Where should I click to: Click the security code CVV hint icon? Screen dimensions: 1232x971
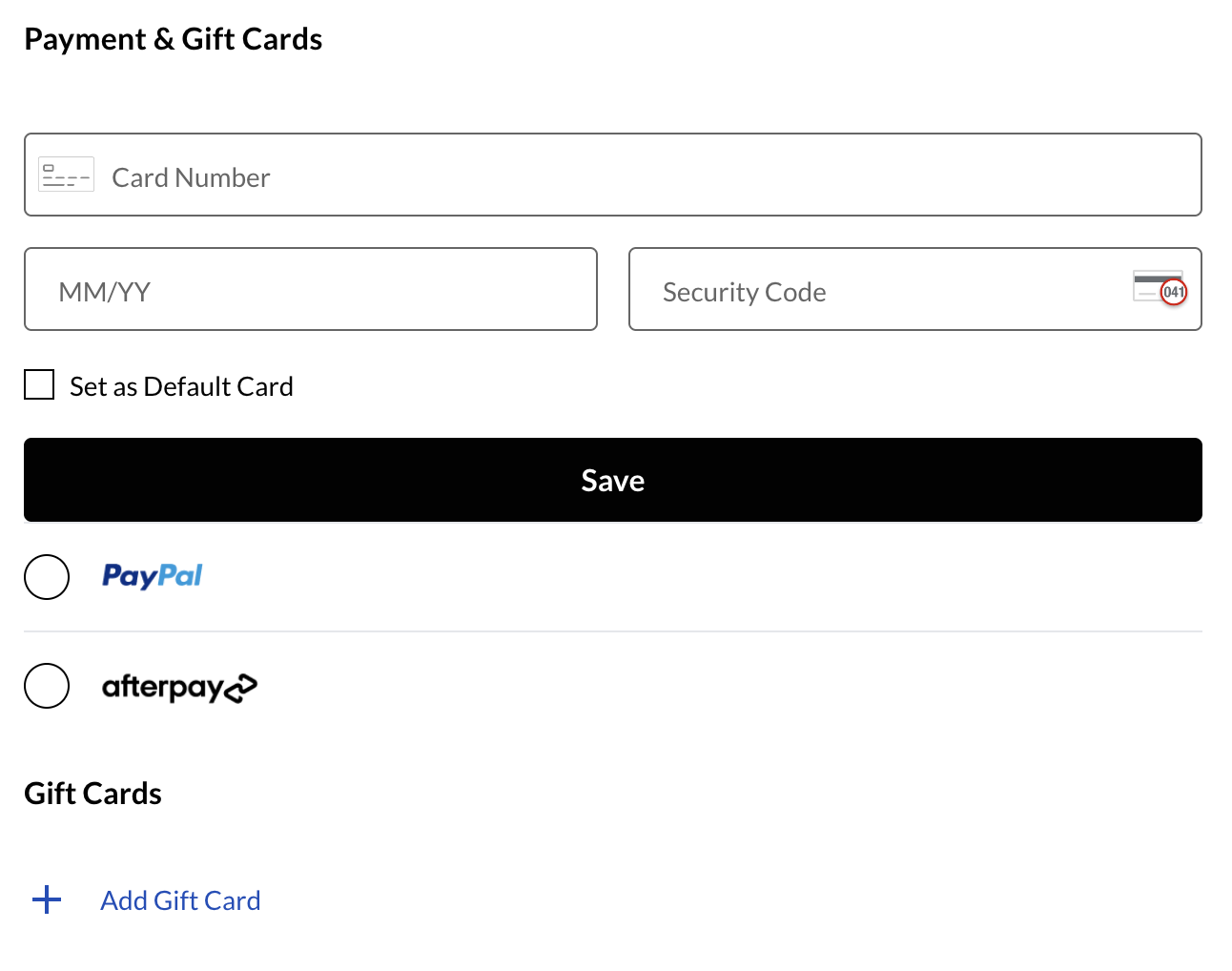click(x=1158, y=286)
